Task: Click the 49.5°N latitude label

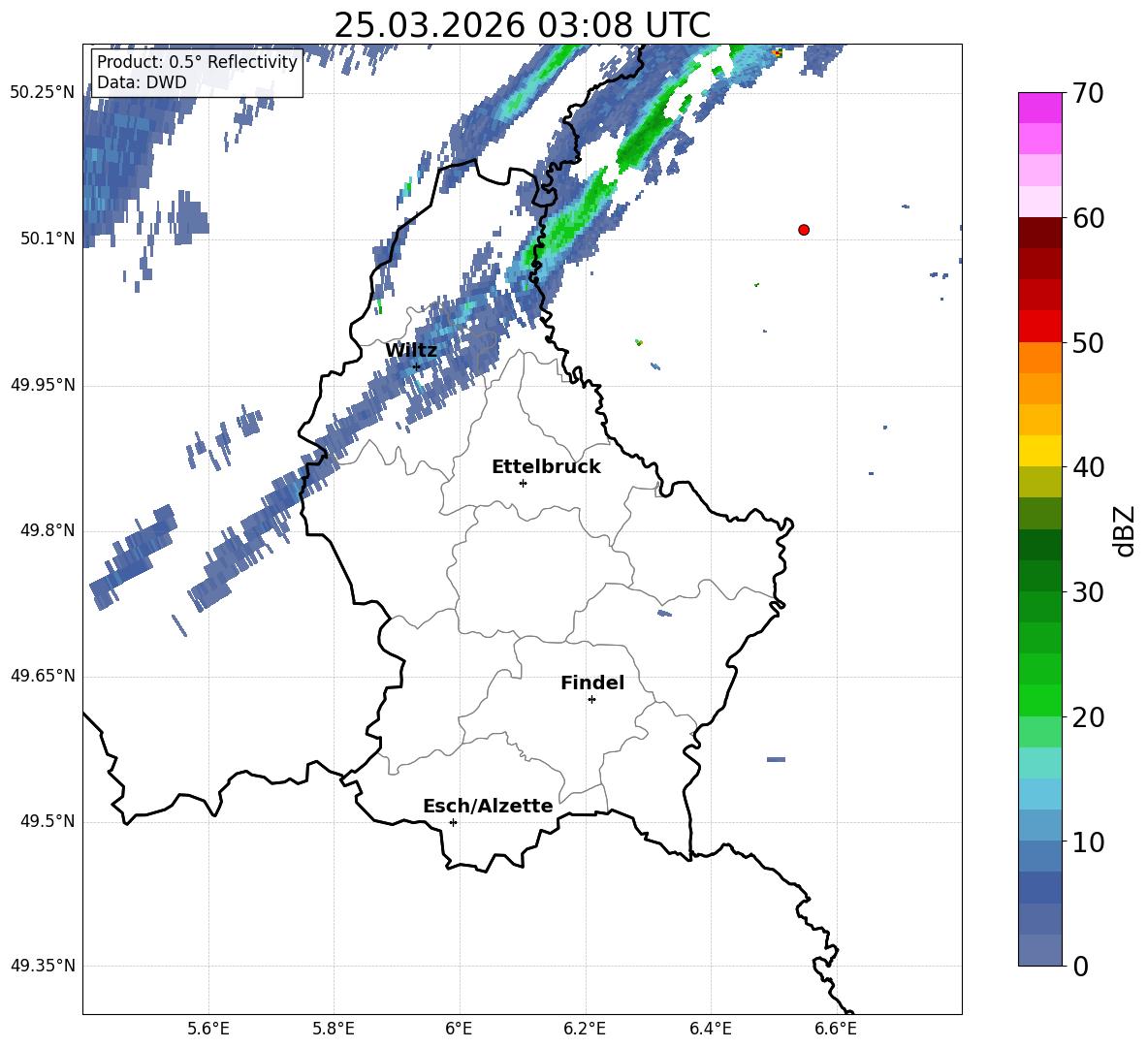Action: [48, 821]
